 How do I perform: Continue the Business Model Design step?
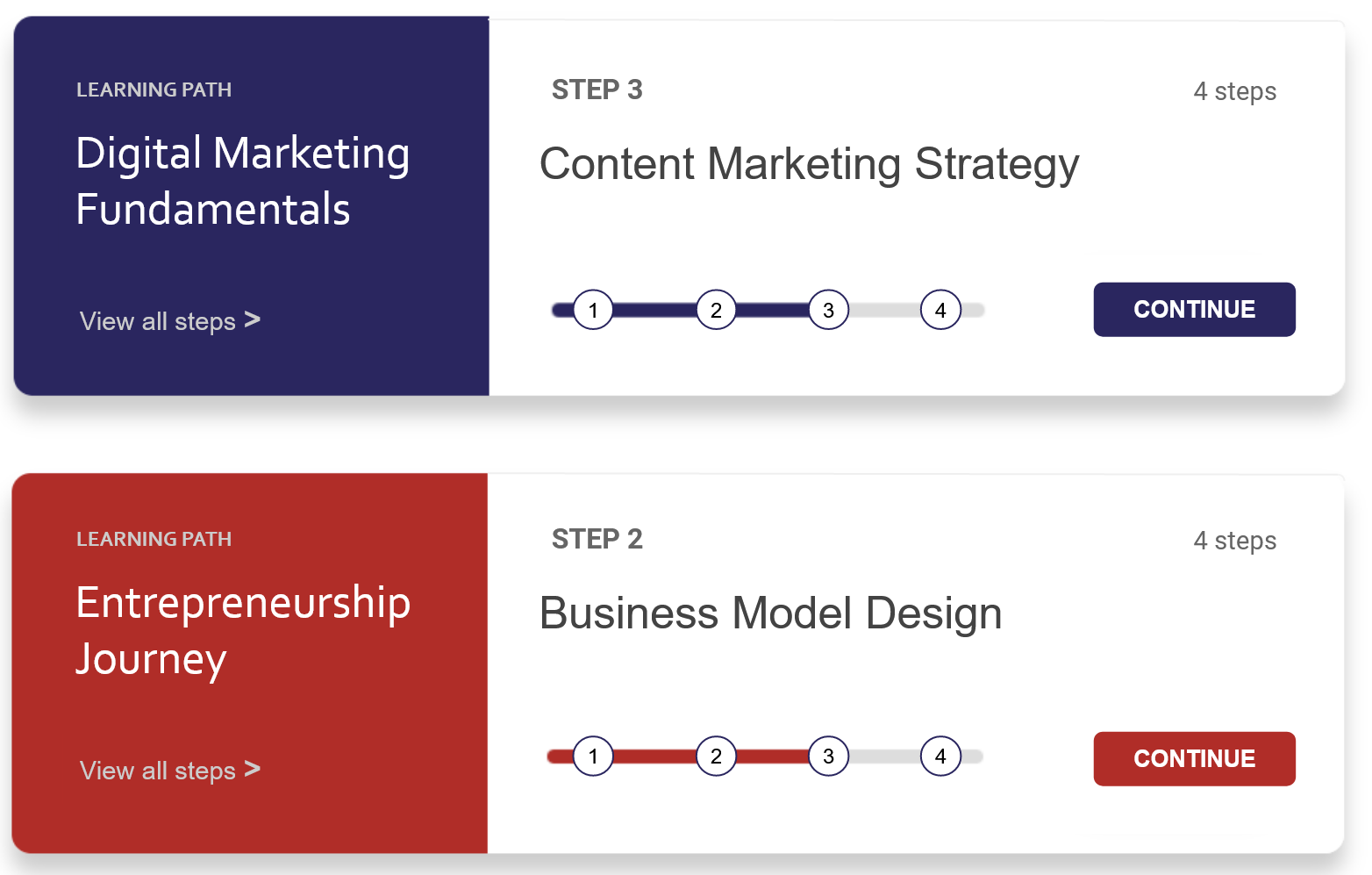[x=1194, y=759]
